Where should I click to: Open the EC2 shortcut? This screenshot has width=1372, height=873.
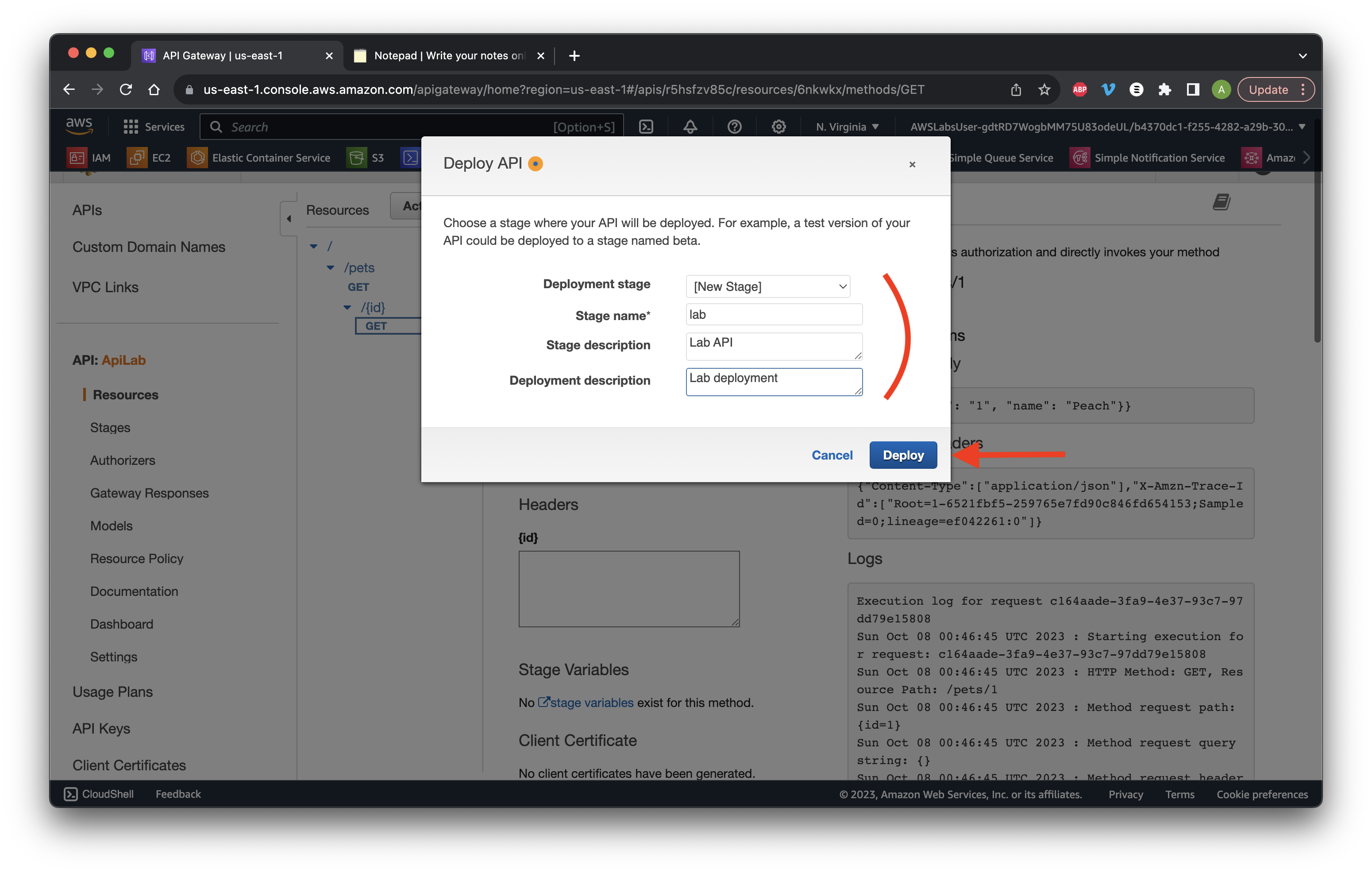click(x=149, y=157)
